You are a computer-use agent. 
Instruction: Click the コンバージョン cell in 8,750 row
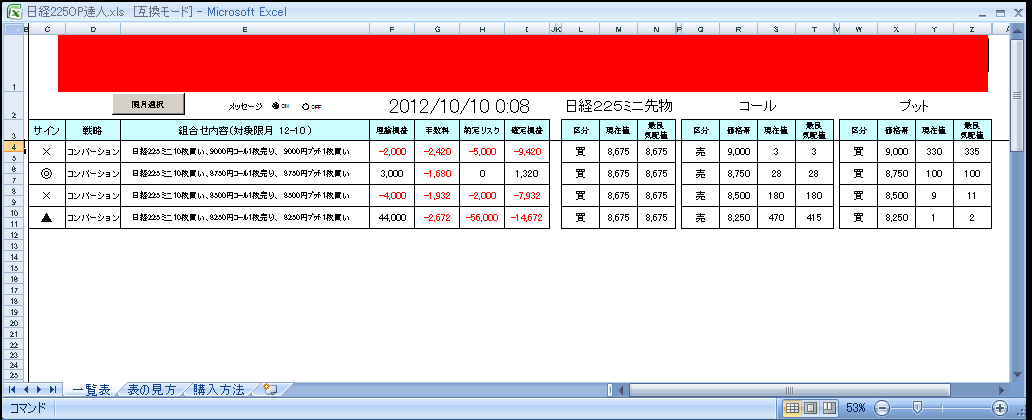click(93, 174)
